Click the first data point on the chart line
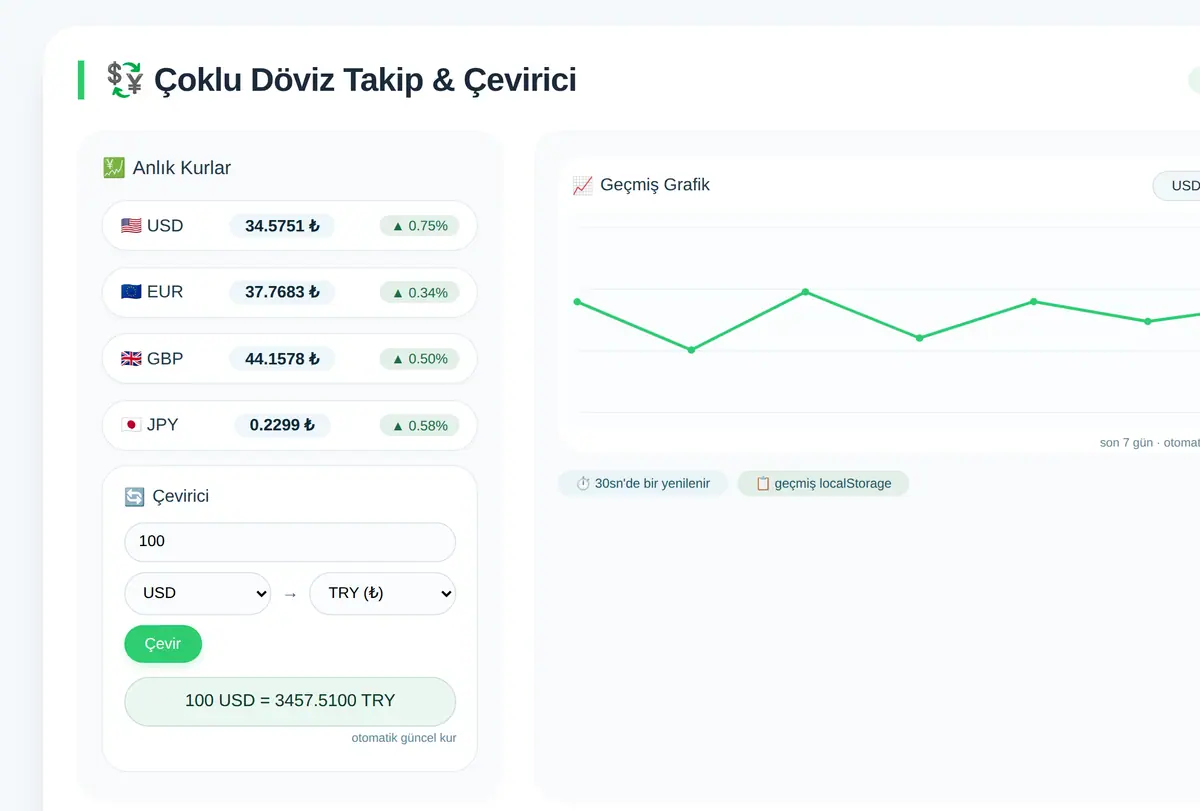The height and width of the screenshot is (811, 1200). click(x=577, y=302)
